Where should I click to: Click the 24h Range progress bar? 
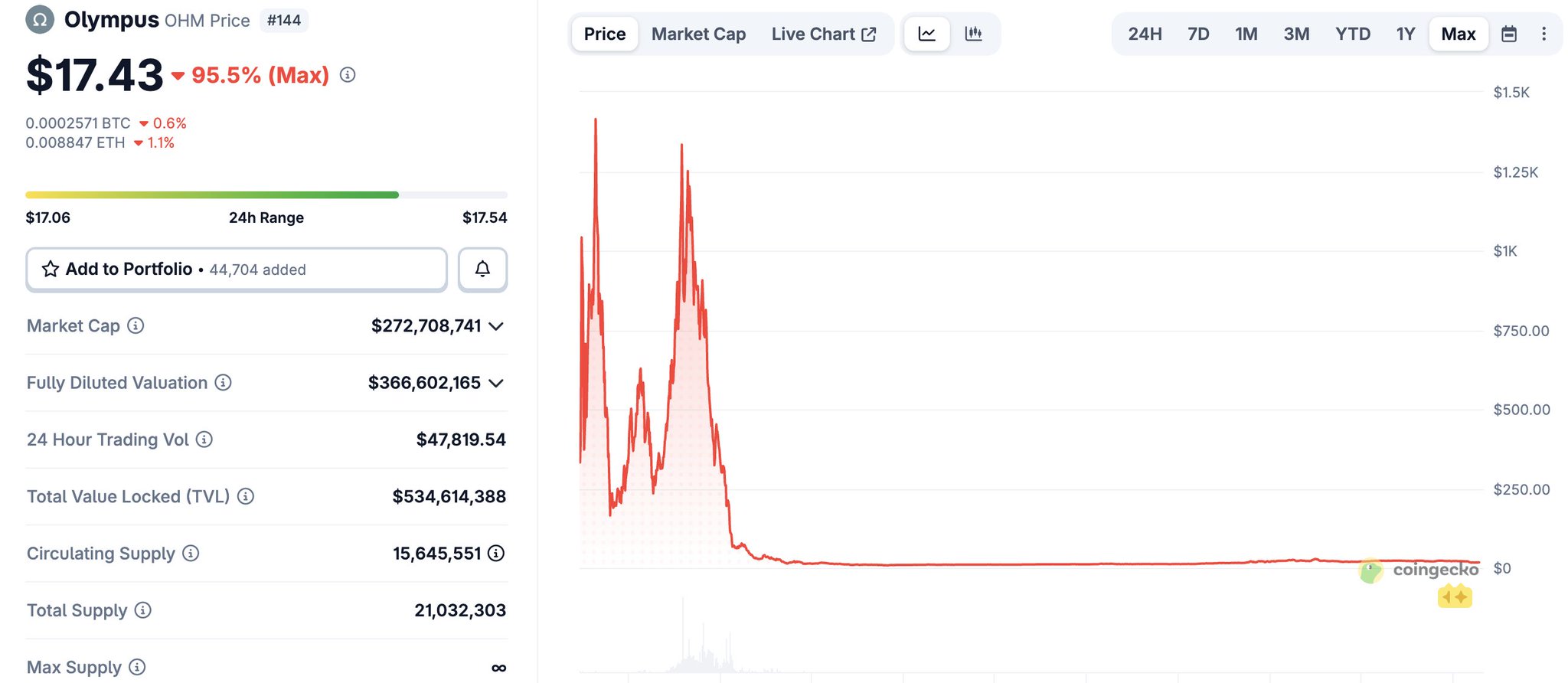(266, 195)
